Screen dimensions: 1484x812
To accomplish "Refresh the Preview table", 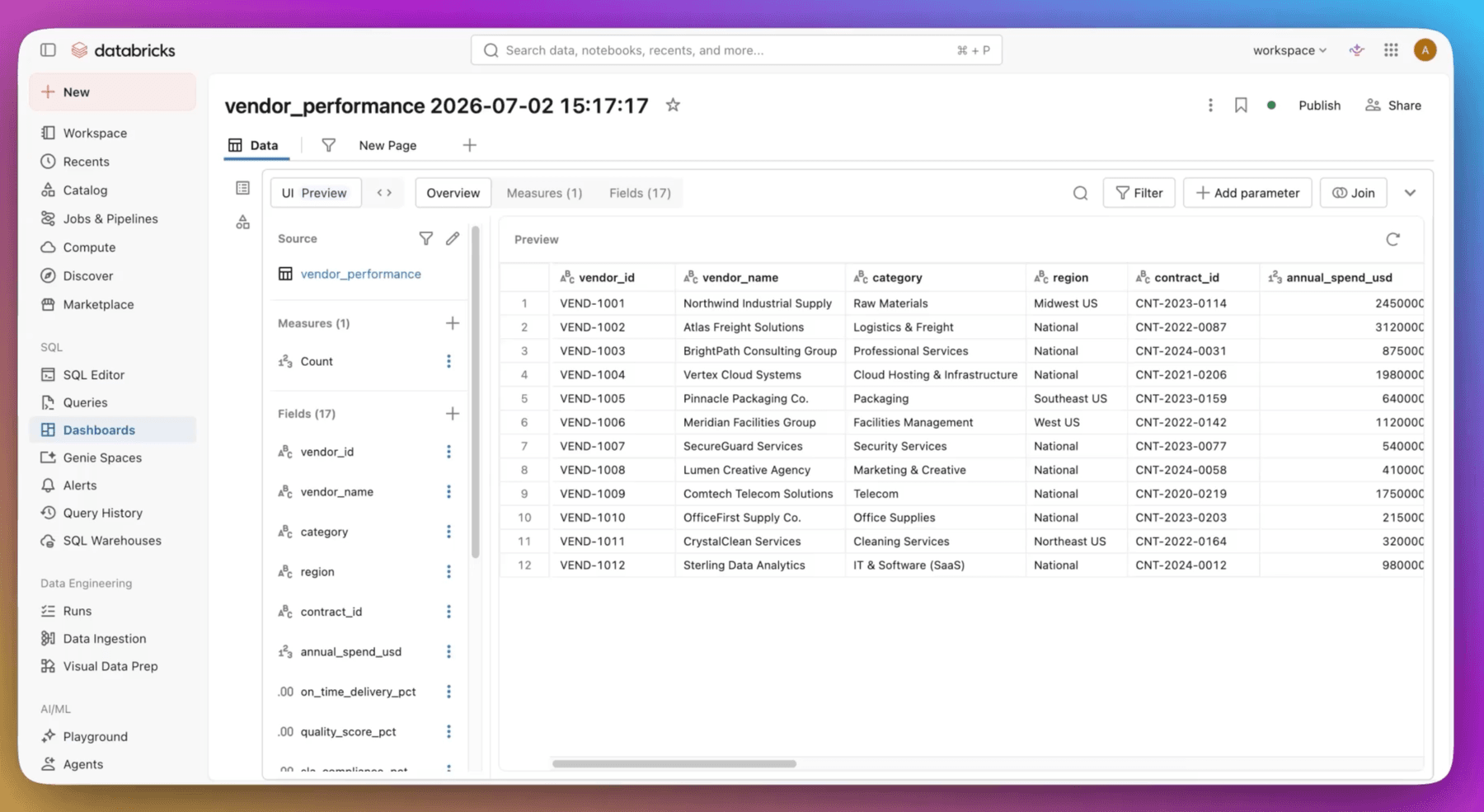I will 1392,239.
